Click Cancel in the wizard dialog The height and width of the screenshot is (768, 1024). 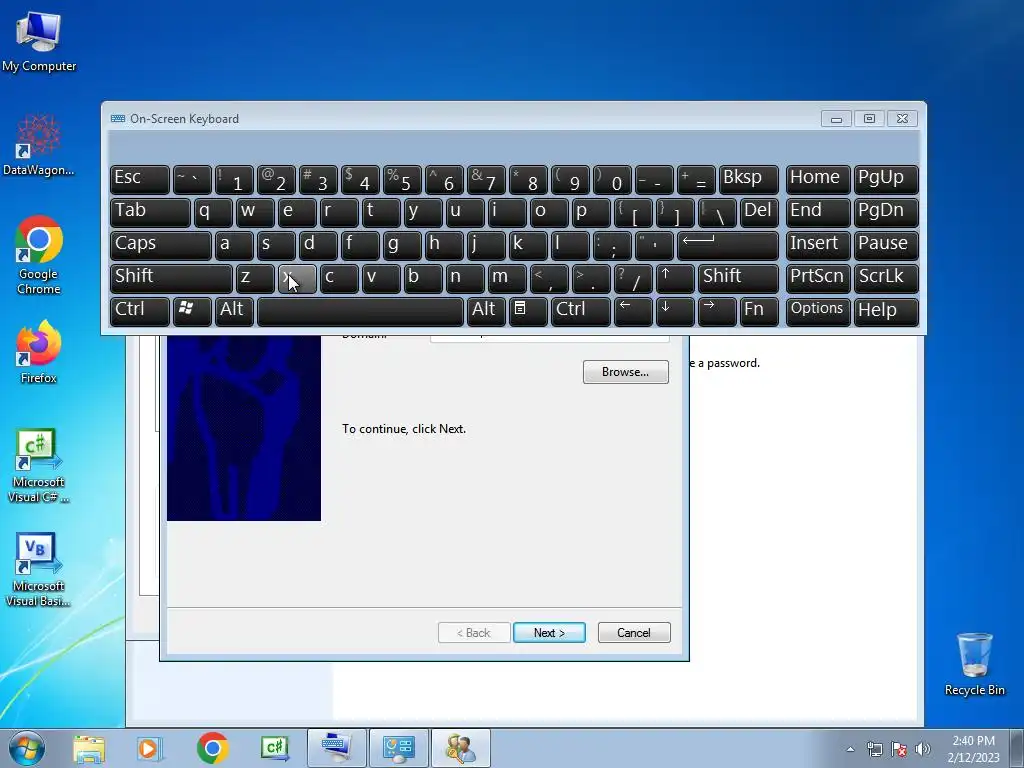[633, 632]
